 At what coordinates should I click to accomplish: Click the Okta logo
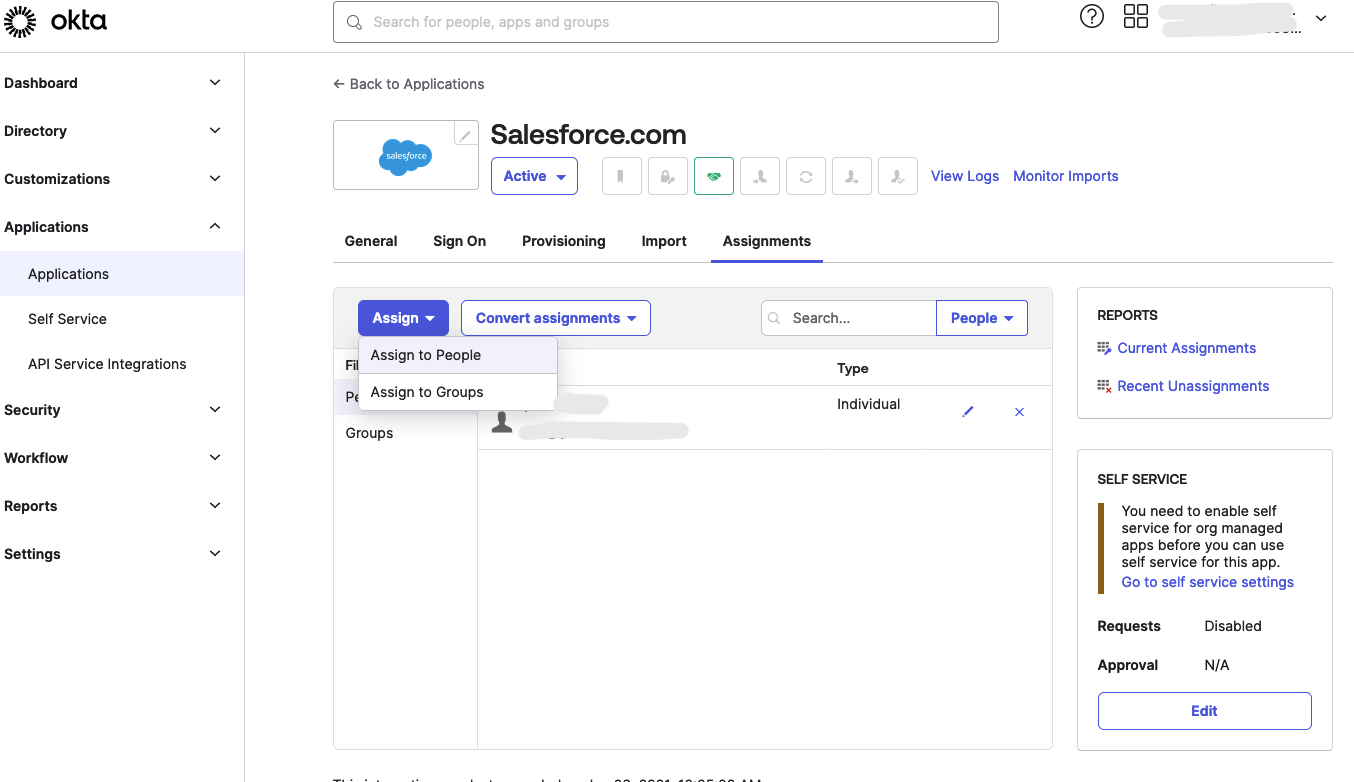coord(55,21)
